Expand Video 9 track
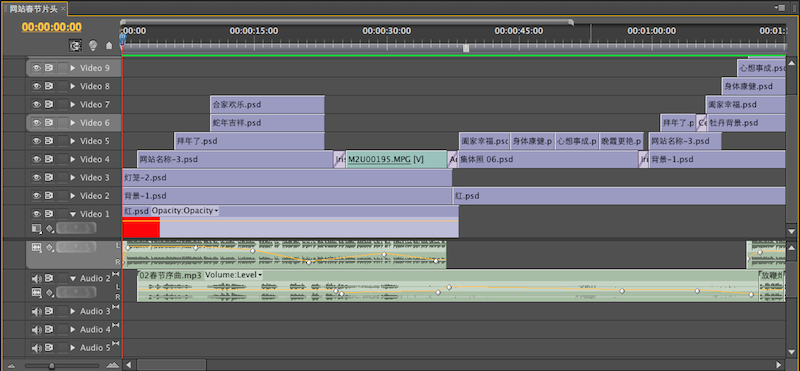 (73, 68)
